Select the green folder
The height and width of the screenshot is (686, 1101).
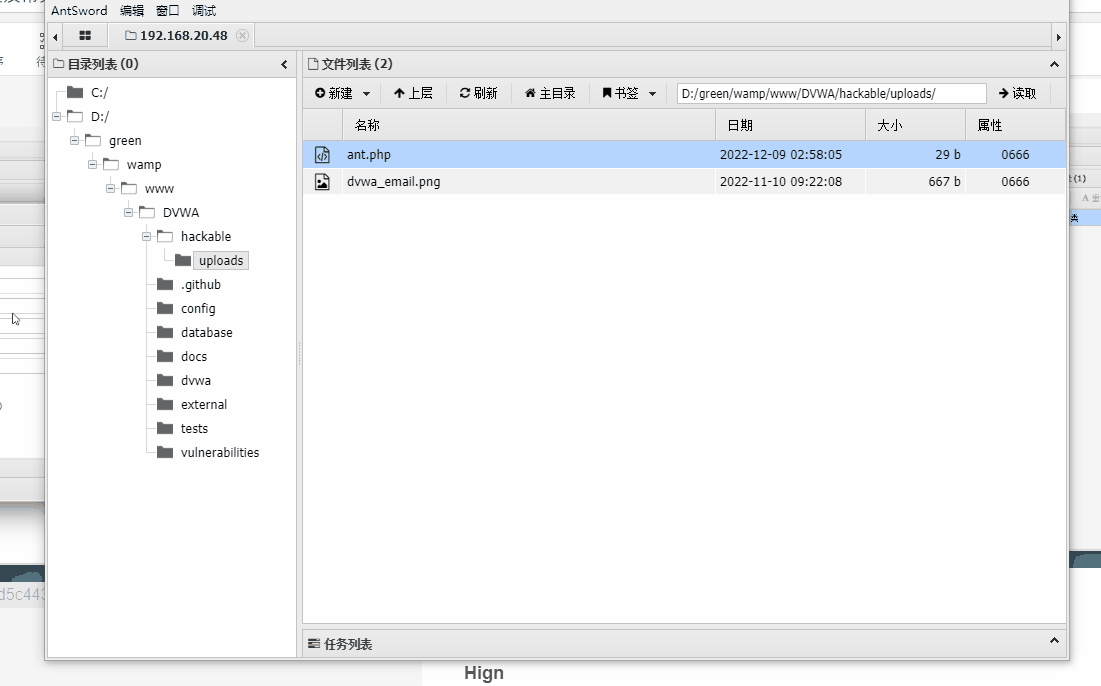tap(125, 140)
